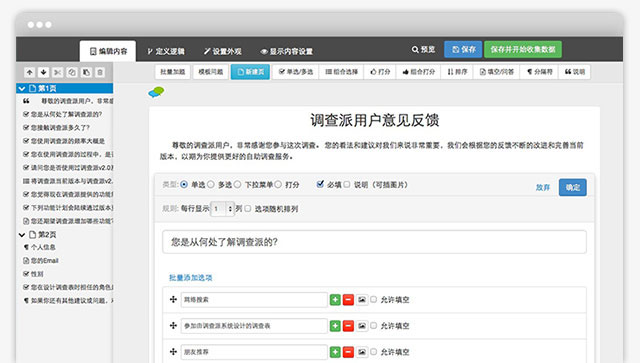
Task: Delete selected item with trash icon
Action: [100, 73]
